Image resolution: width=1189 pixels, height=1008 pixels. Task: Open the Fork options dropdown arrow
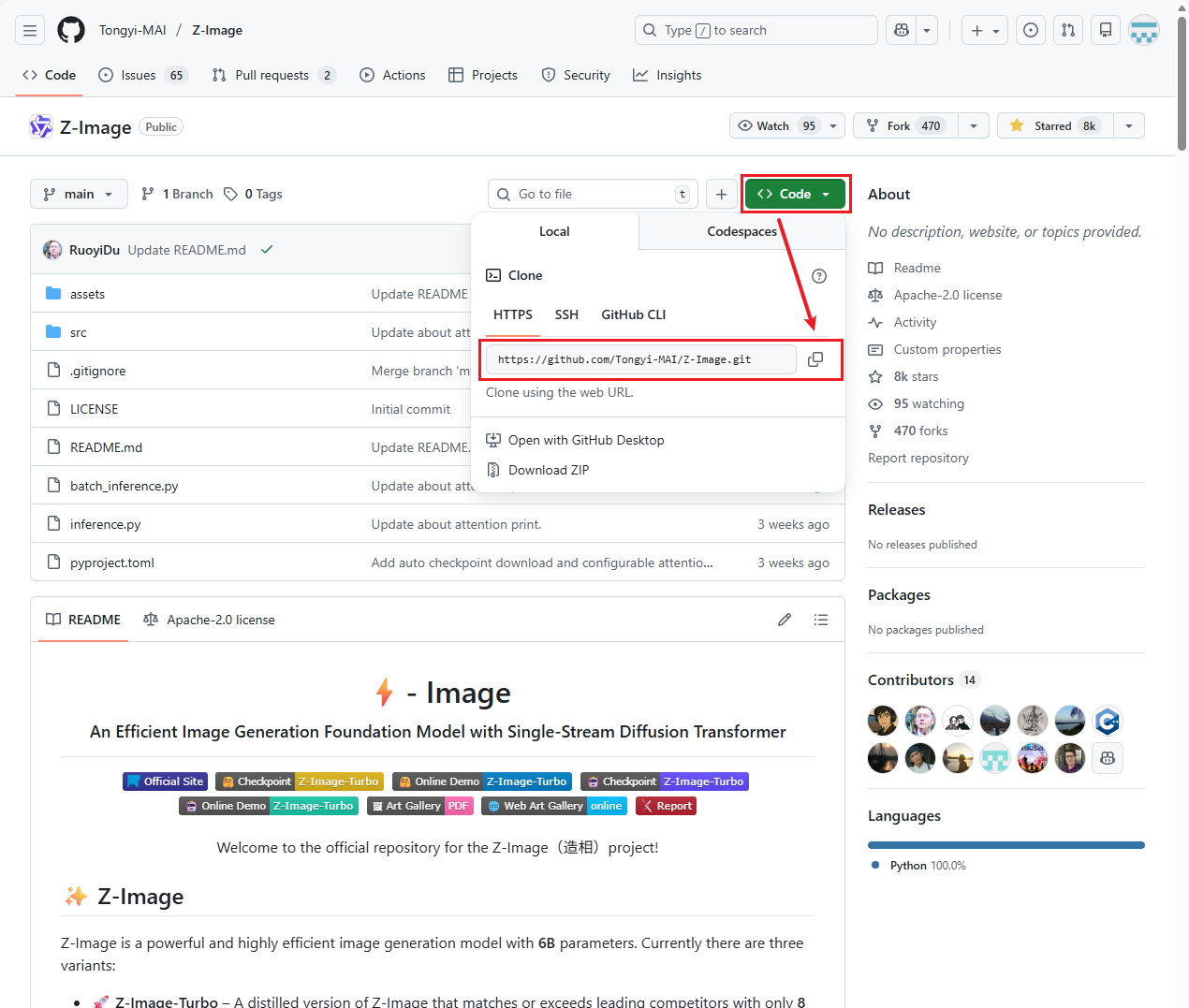(x=974, y=125)
